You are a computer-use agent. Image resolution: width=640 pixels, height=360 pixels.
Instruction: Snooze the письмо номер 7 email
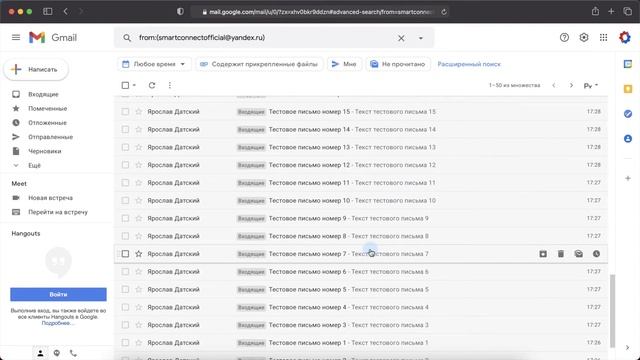tap(596, 254)
